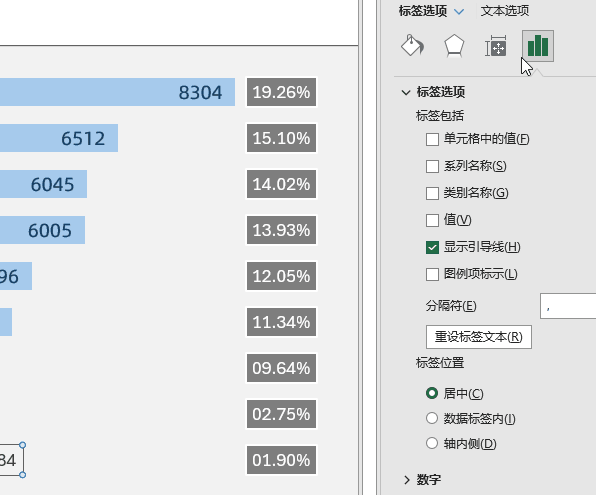The height and width of the screenshot is (495, 596).
Task: Choose 轴内侧 label position
Action: (432, 443)
